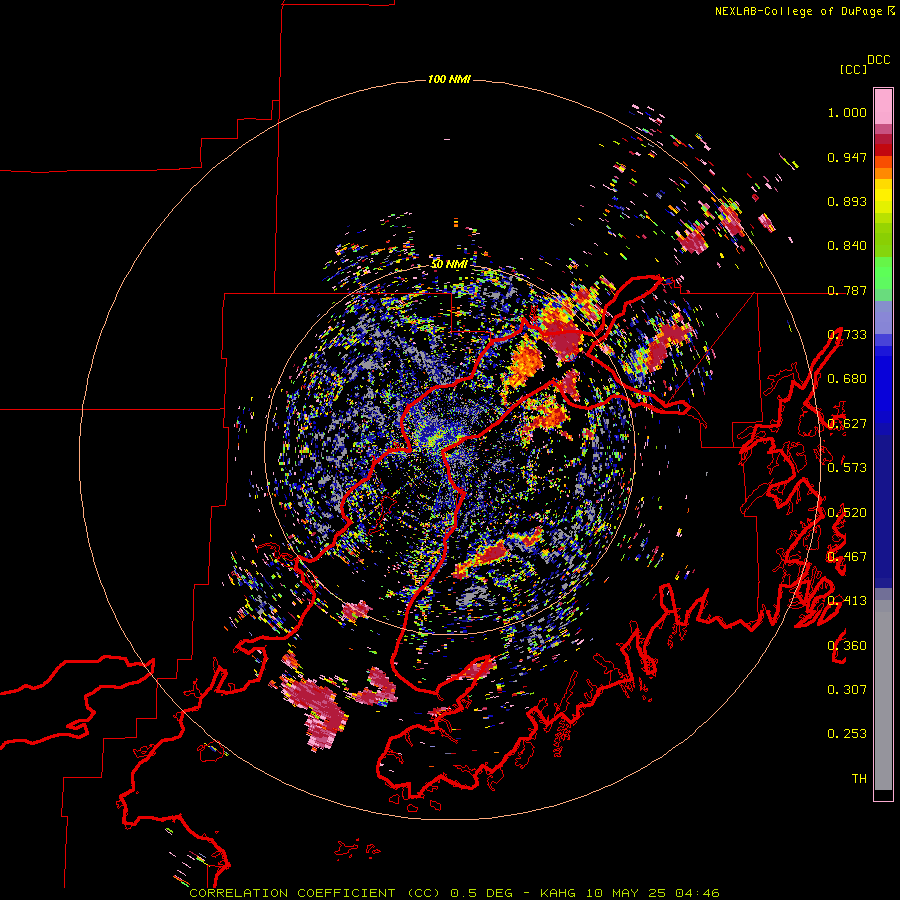Click the 0.307 scale value
The width and height of the screenshot is (900, 900).
point(847,689)
